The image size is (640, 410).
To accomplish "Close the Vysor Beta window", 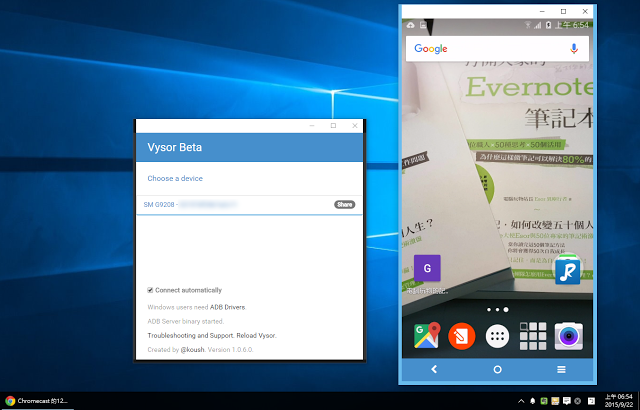I will click(x=355, y=126).
